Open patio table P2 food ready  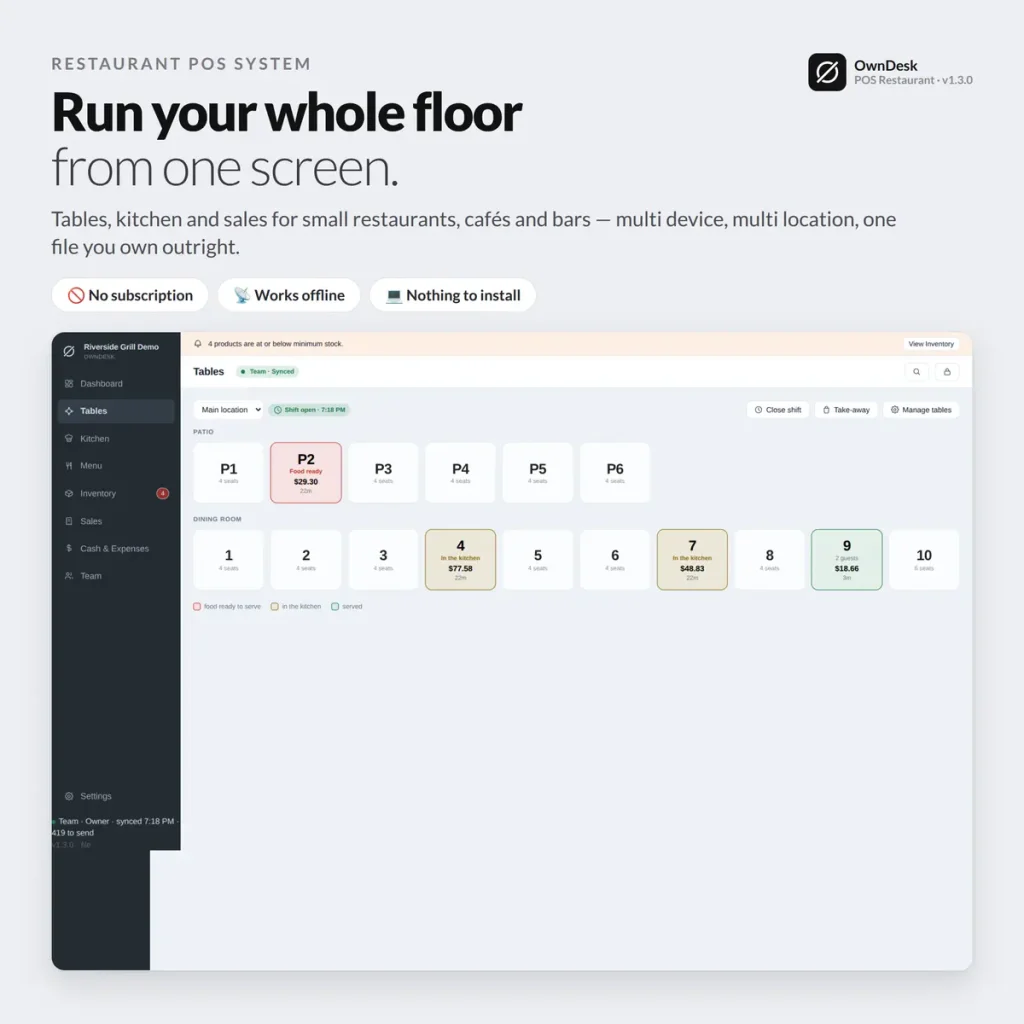point(306,473)
